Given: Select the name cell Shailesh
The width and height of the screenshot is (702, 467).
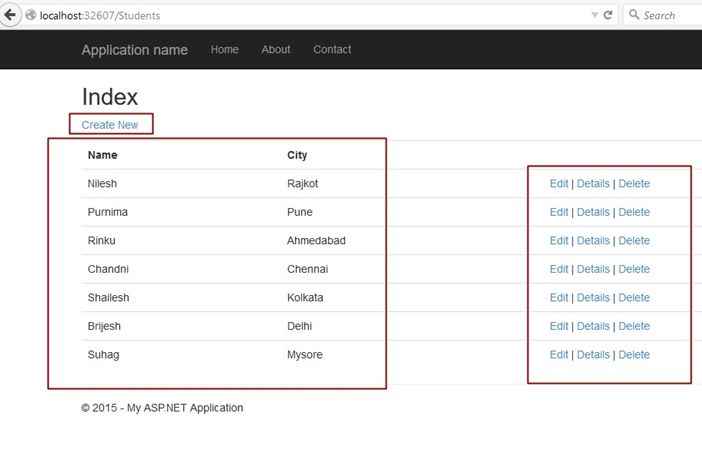Looking at the screenshot, I should point(108,298).
